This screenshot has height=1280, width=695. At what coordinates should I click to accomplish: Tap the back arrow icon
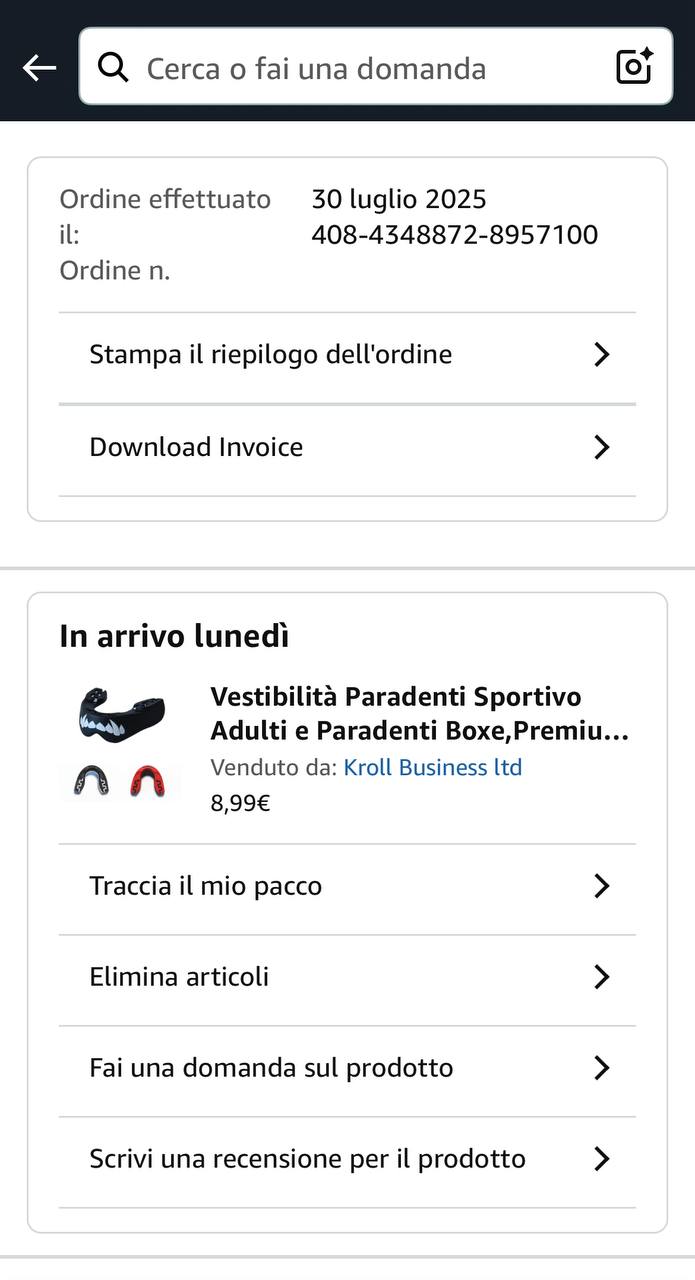[39, 68]
